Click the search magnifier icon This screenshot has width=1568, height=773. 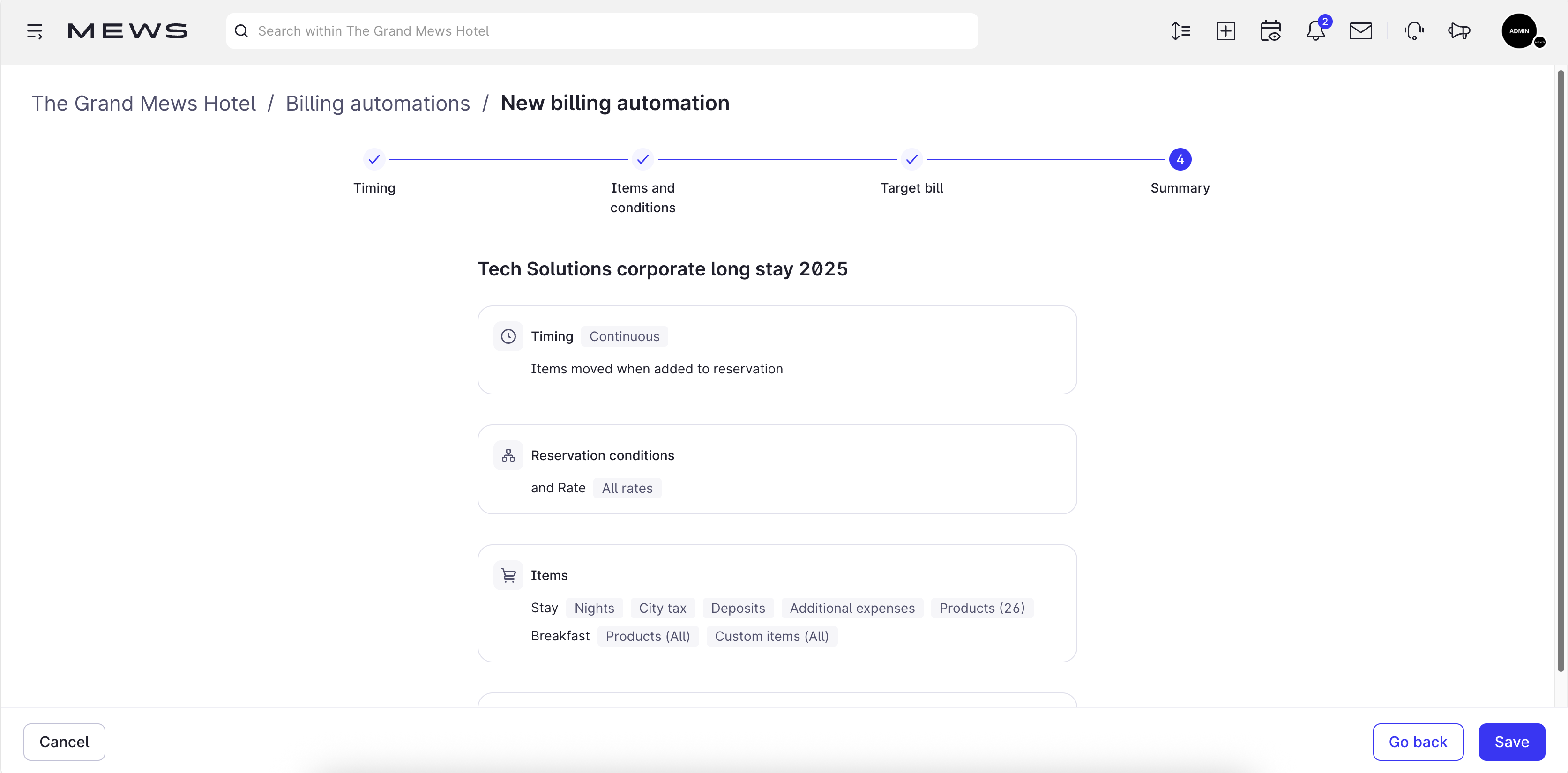(242, 31)
